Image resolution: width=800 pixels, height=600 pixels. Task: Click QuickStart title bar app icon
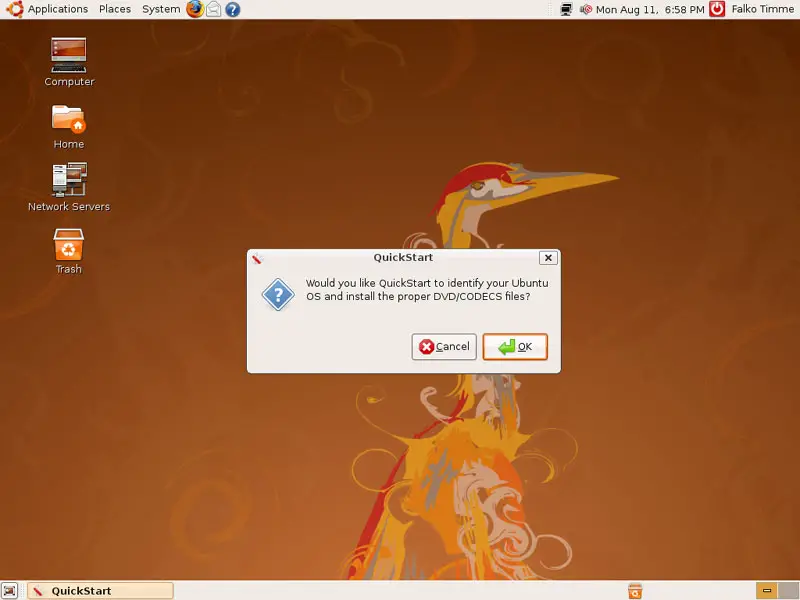coord(257,259)
